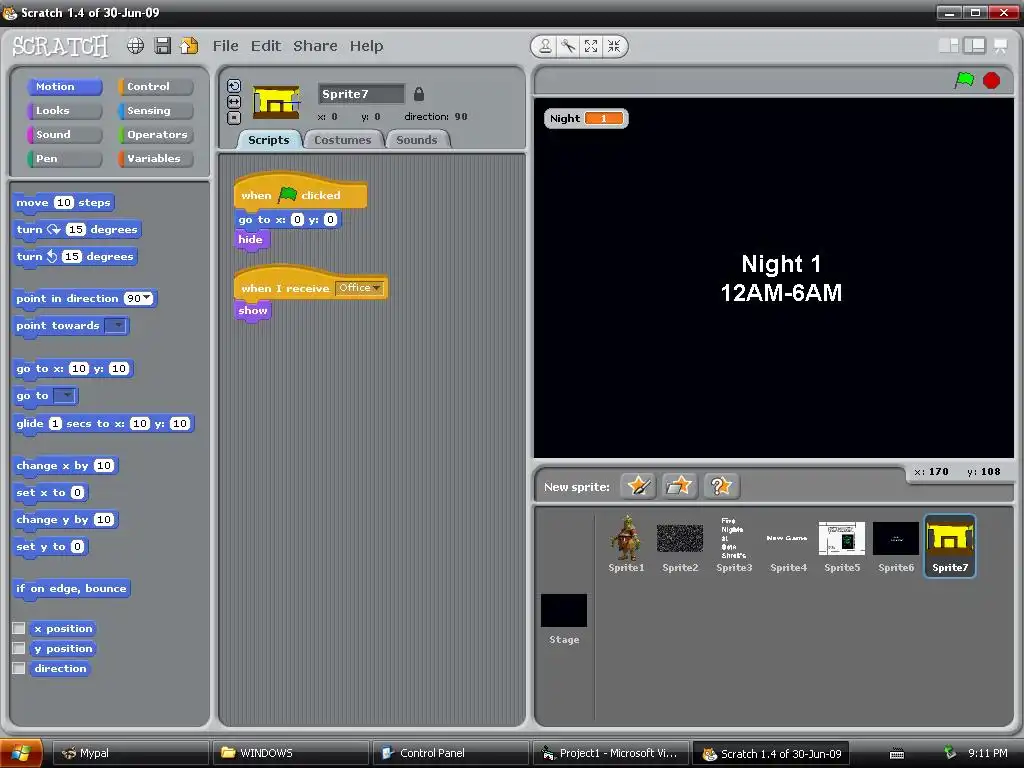This screenshot has width=1024, height=768.
Task: Switch to full stage view
Action: pos(974,45)
